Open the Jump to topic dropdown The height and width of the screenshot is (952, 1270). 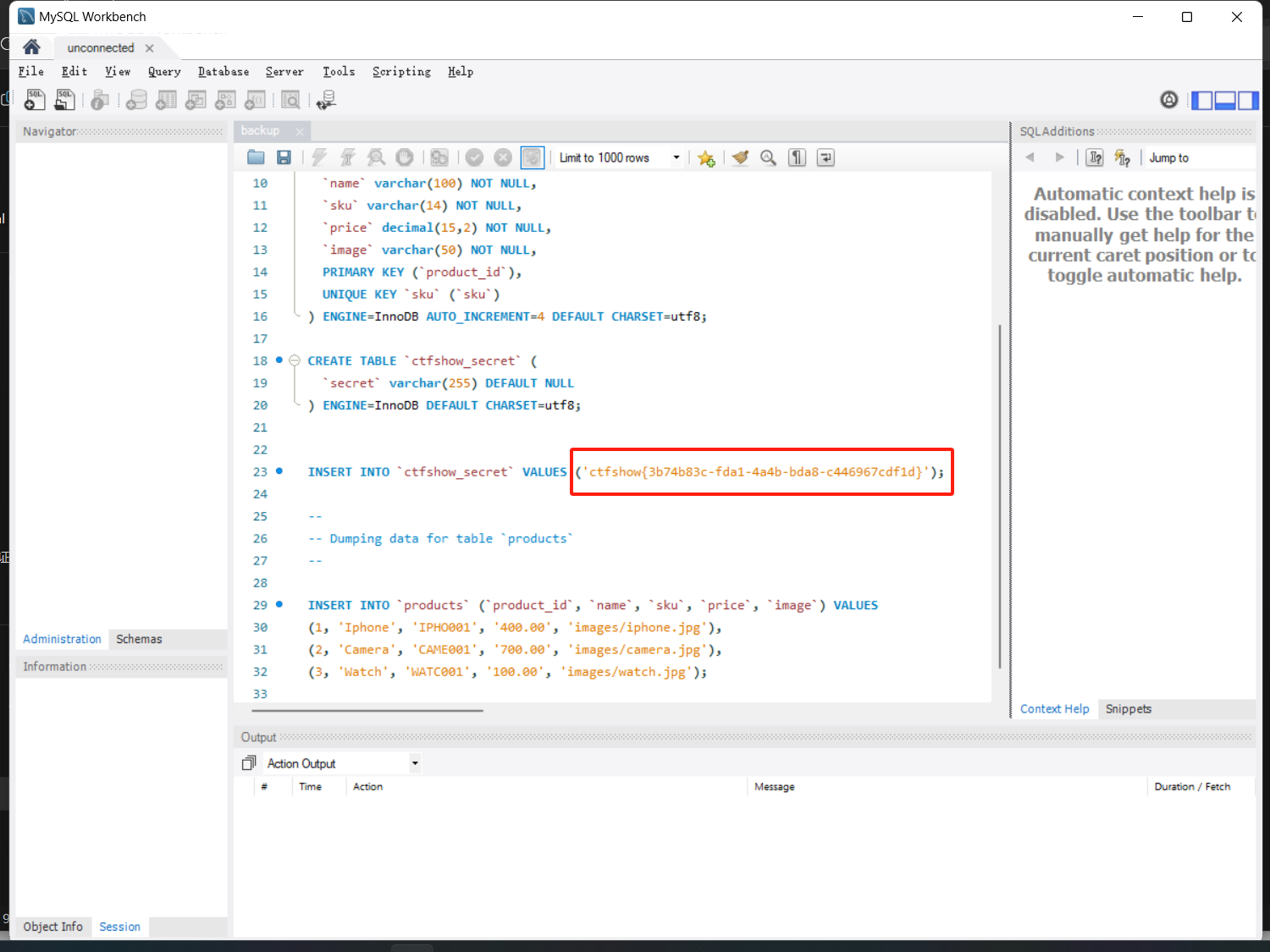tap(1201, 157)
